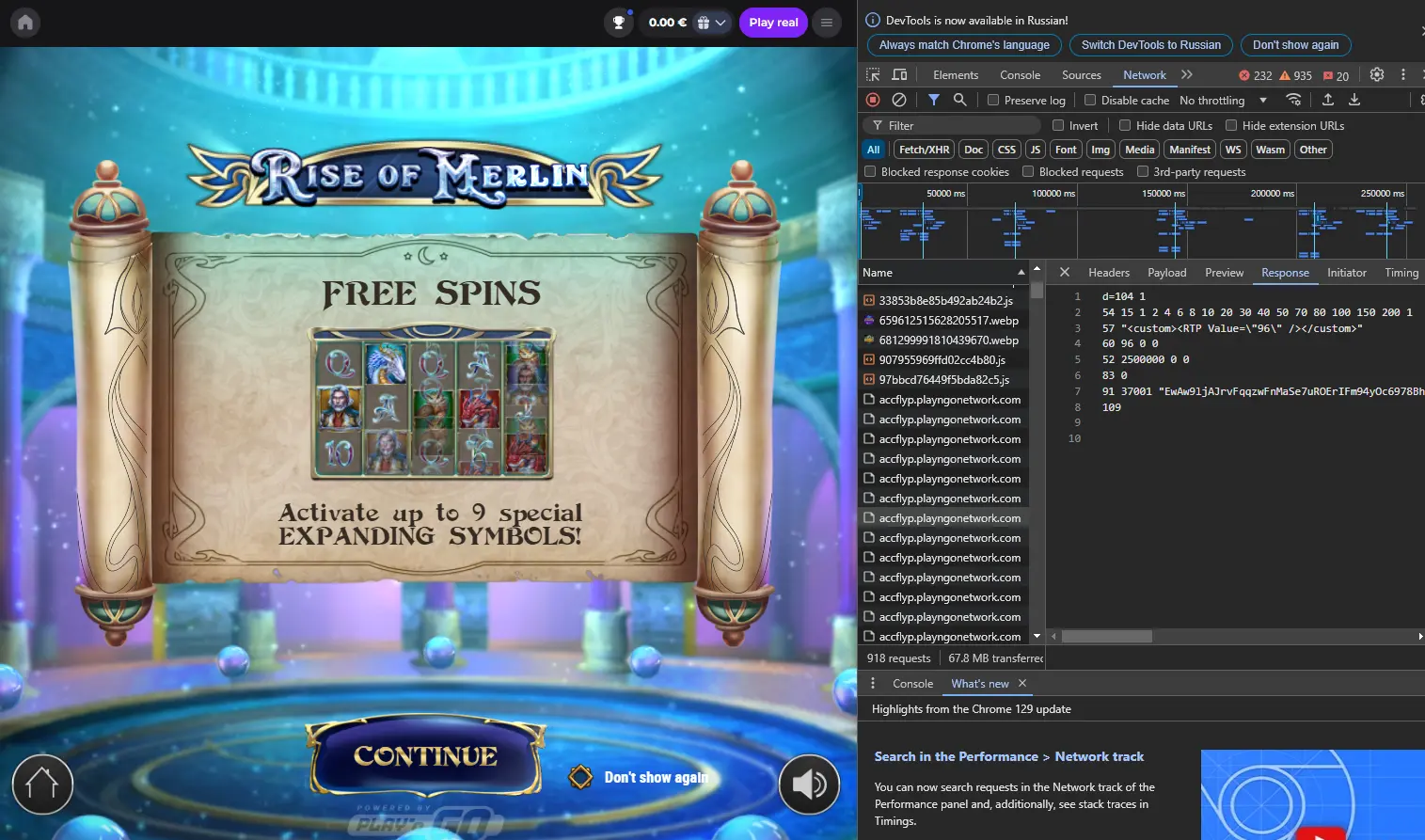The height and width of the screenshot is (840, 1425).
Task: Select 33853b8e85b492ab24b2.js request
Action: coord(943,301)
